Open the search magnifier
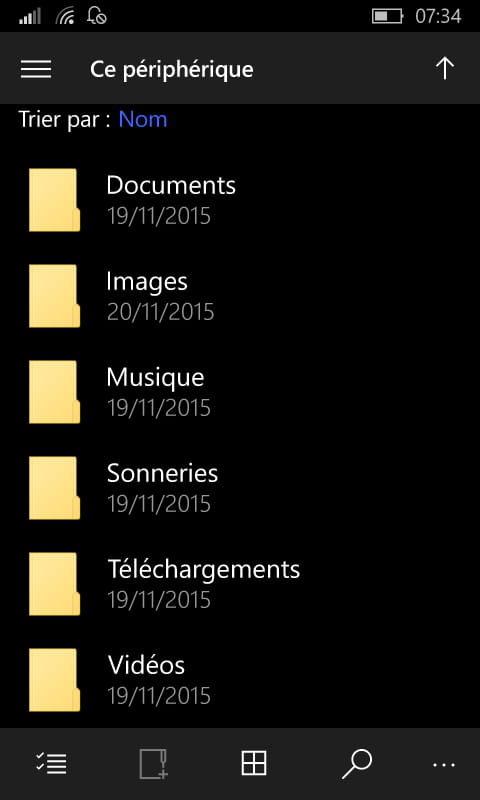480x800 pixels. [x=357, y=764]
